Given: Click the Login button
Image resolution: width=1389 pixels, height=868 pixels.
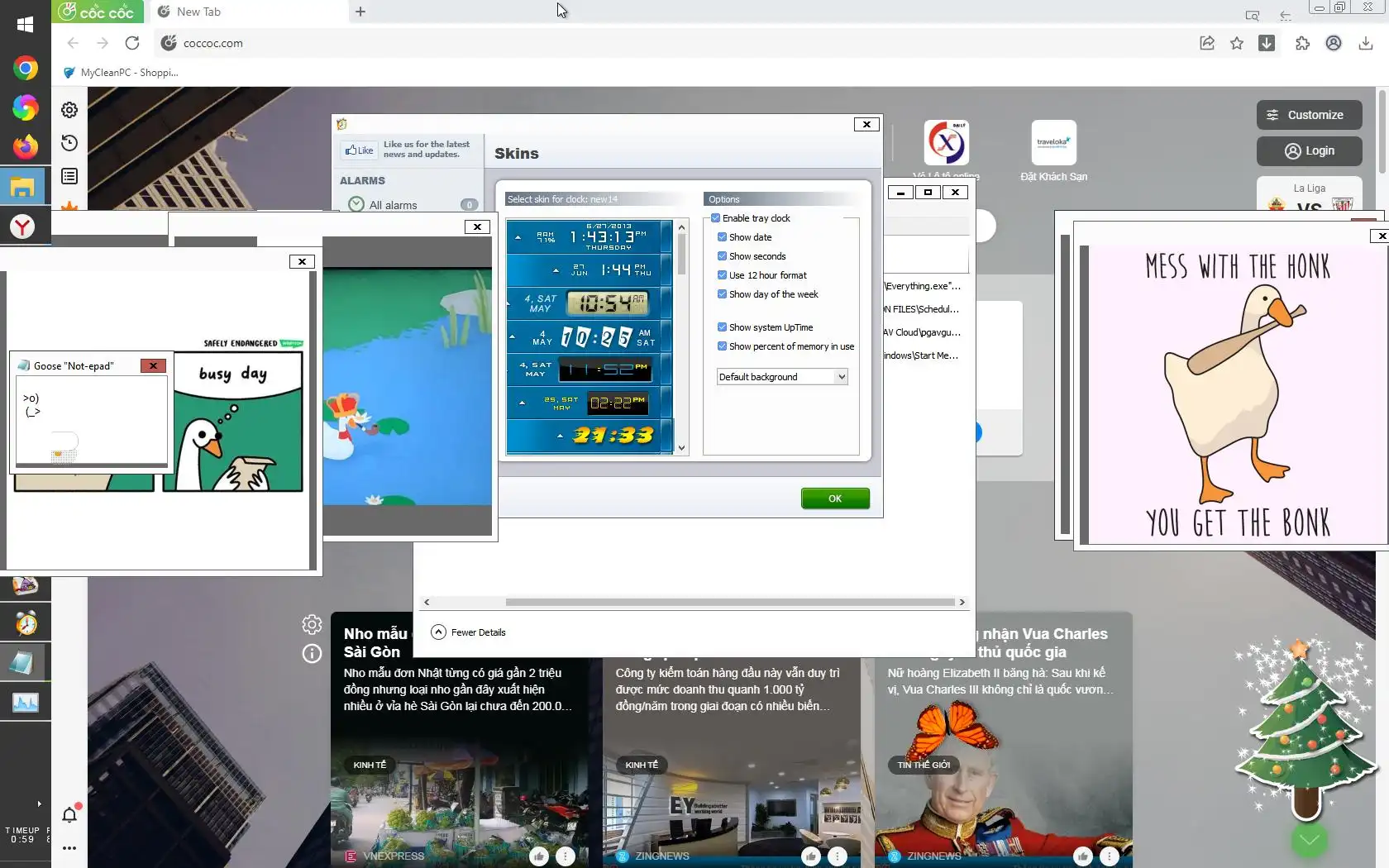Looking at the screenshot, I should [1310, 150].
